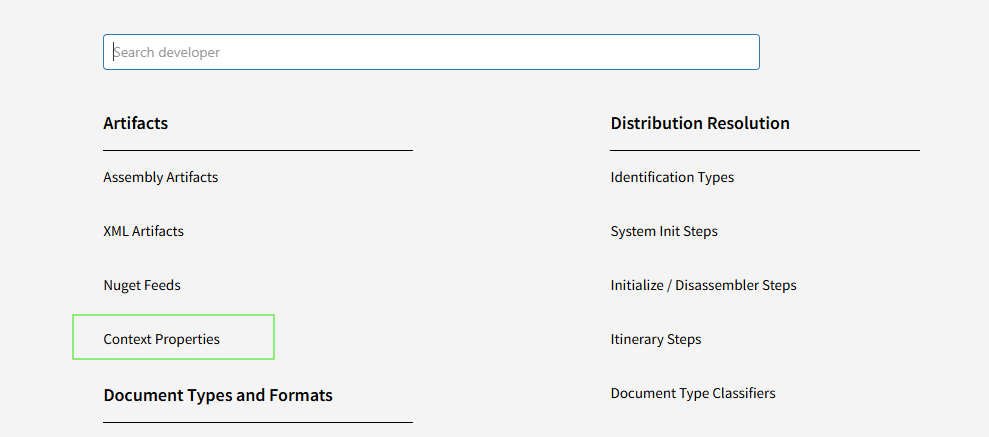
Task: Select the Context Properties link
Action: click(162, 339)
